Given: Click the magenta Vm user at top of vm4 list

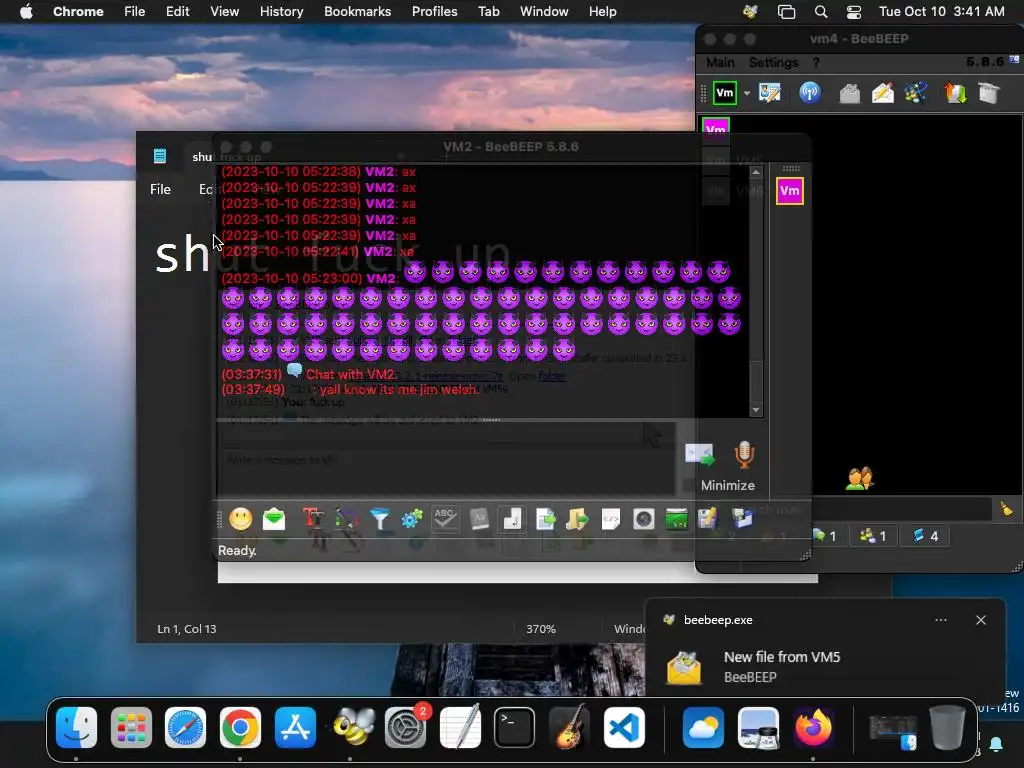Looking at the screenshot, I should pyautogui.click(x=716, y=128).
